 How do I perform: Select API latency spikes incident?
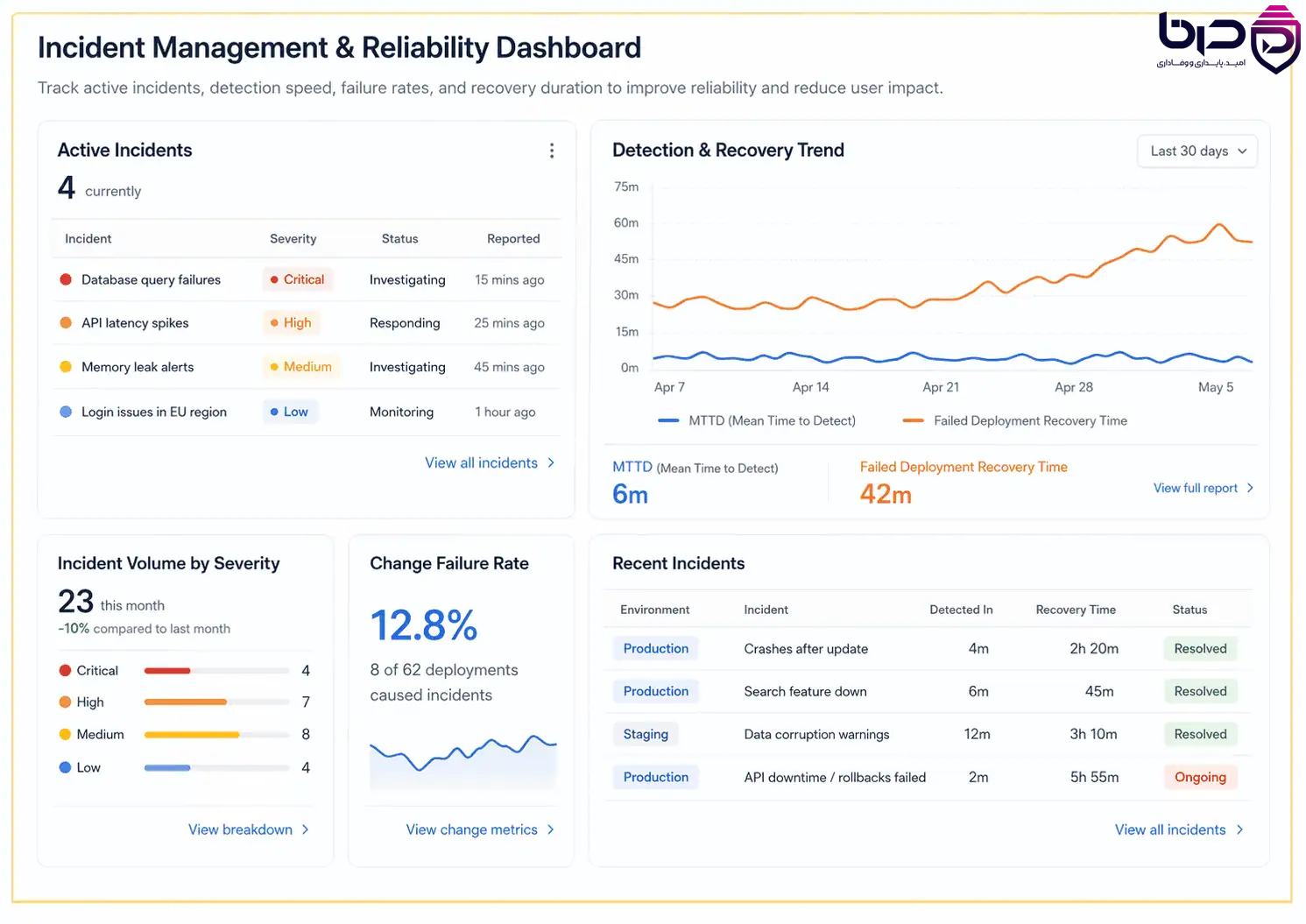click(307, 323)
